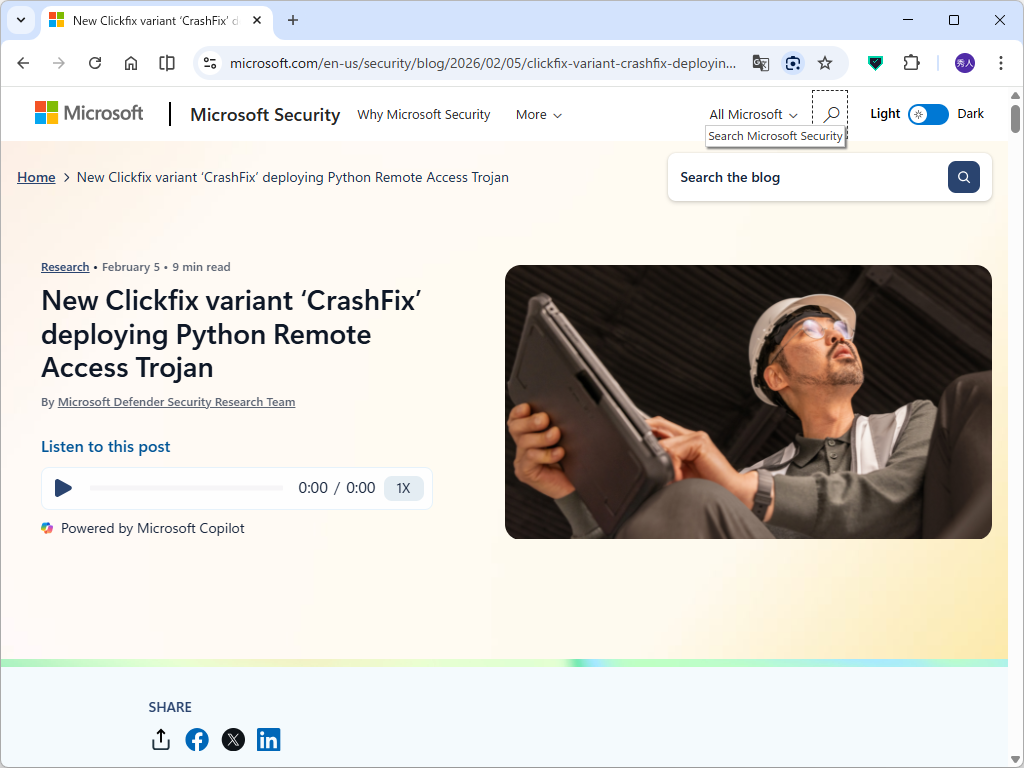
Task: Go to the Home breadcrumb link
Action: 36,177
